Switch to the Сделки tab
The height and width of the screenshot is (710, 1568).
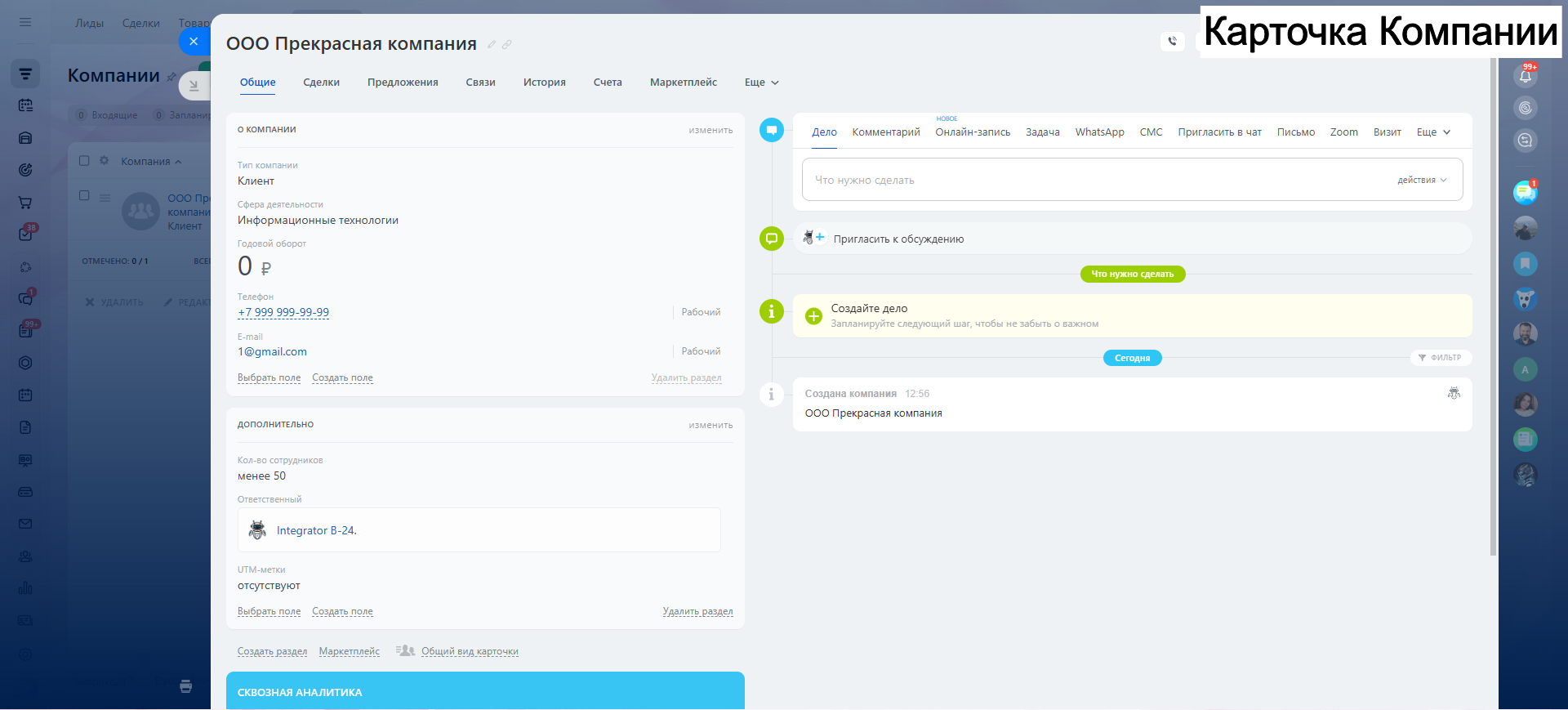click(x=321, y=83)
